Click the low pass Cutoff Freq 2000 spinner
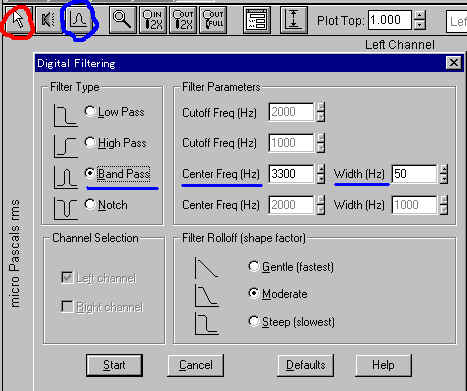 coord(321,112)
